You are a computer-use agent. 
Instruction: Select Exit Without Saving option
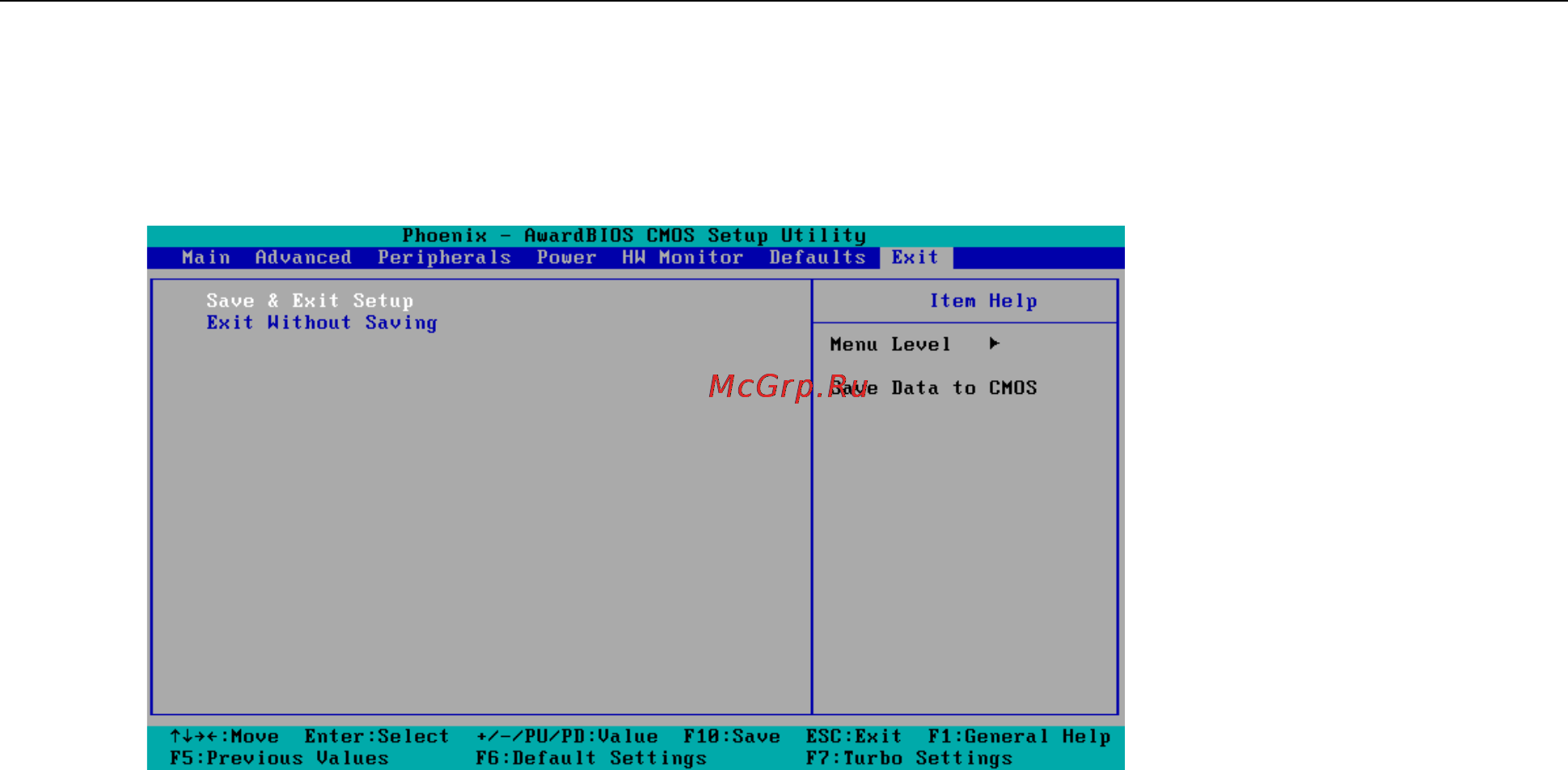322,323
